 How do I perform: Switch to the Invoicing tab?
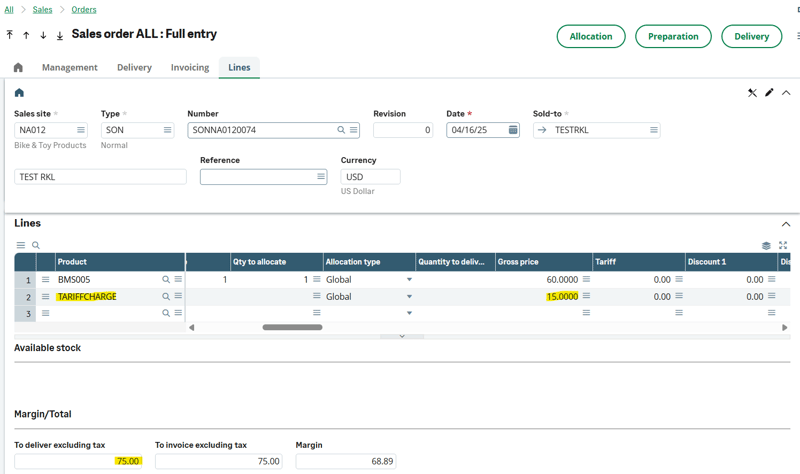(190, 68)
